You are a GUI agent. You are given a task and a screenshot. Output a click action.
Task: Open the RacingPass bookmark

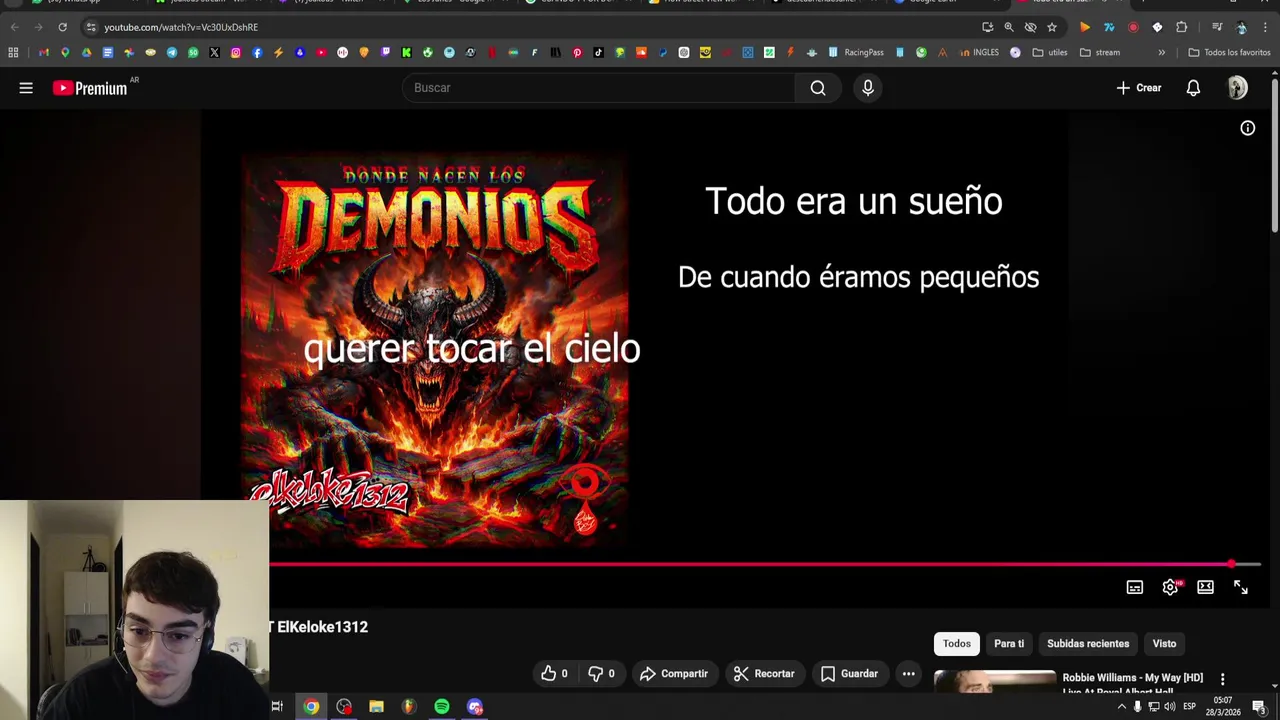point(856,52)
